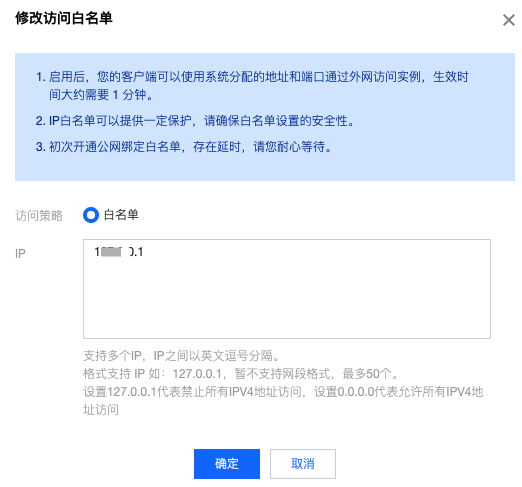Click the IP field label beside the text area
Viewport: 522px width, 487px height.
20,254
